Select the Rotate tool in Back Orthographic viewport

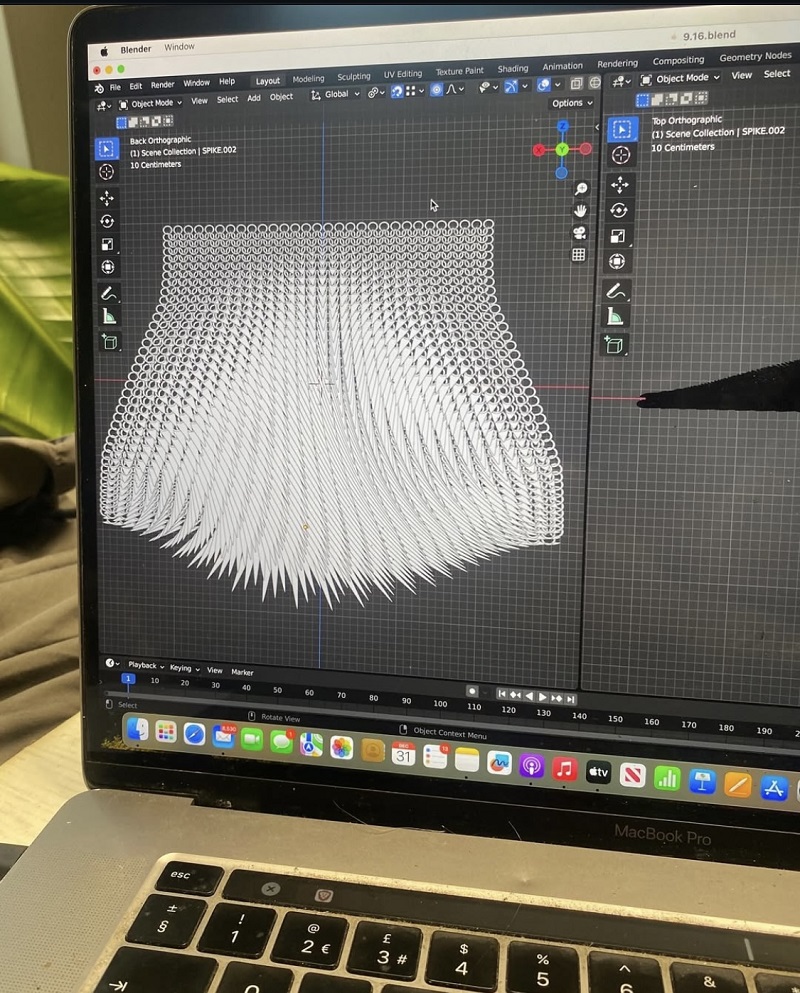coord(107,221)
